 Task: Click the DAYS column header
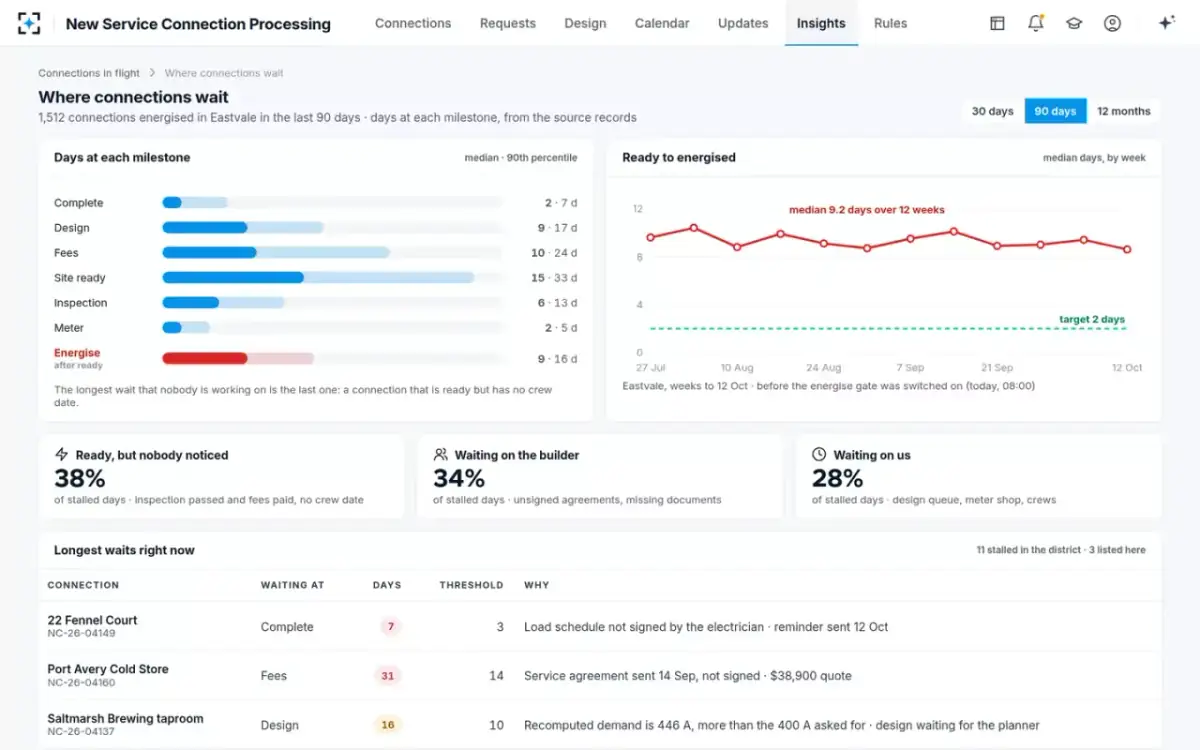tap(387, 585)
